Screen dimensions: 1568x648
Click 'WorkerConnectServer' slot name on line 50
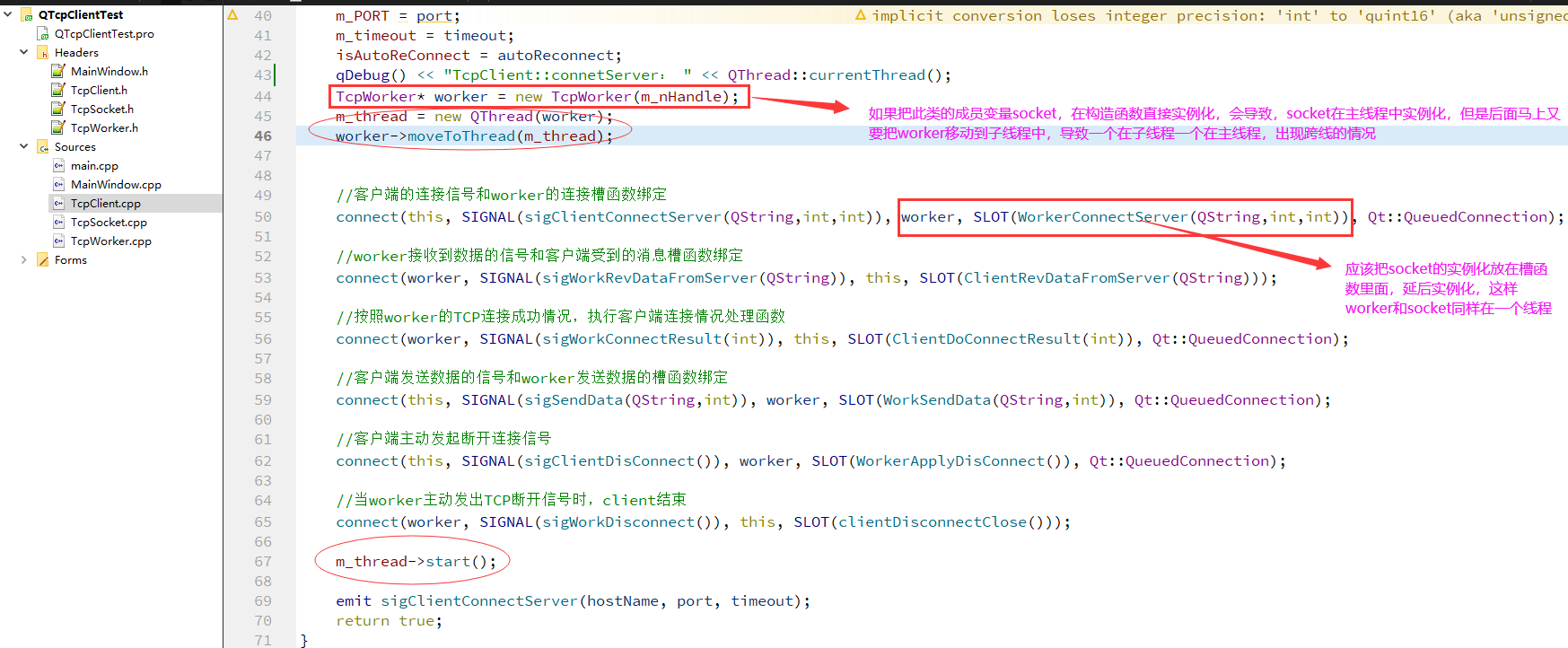coord(1103,216)
